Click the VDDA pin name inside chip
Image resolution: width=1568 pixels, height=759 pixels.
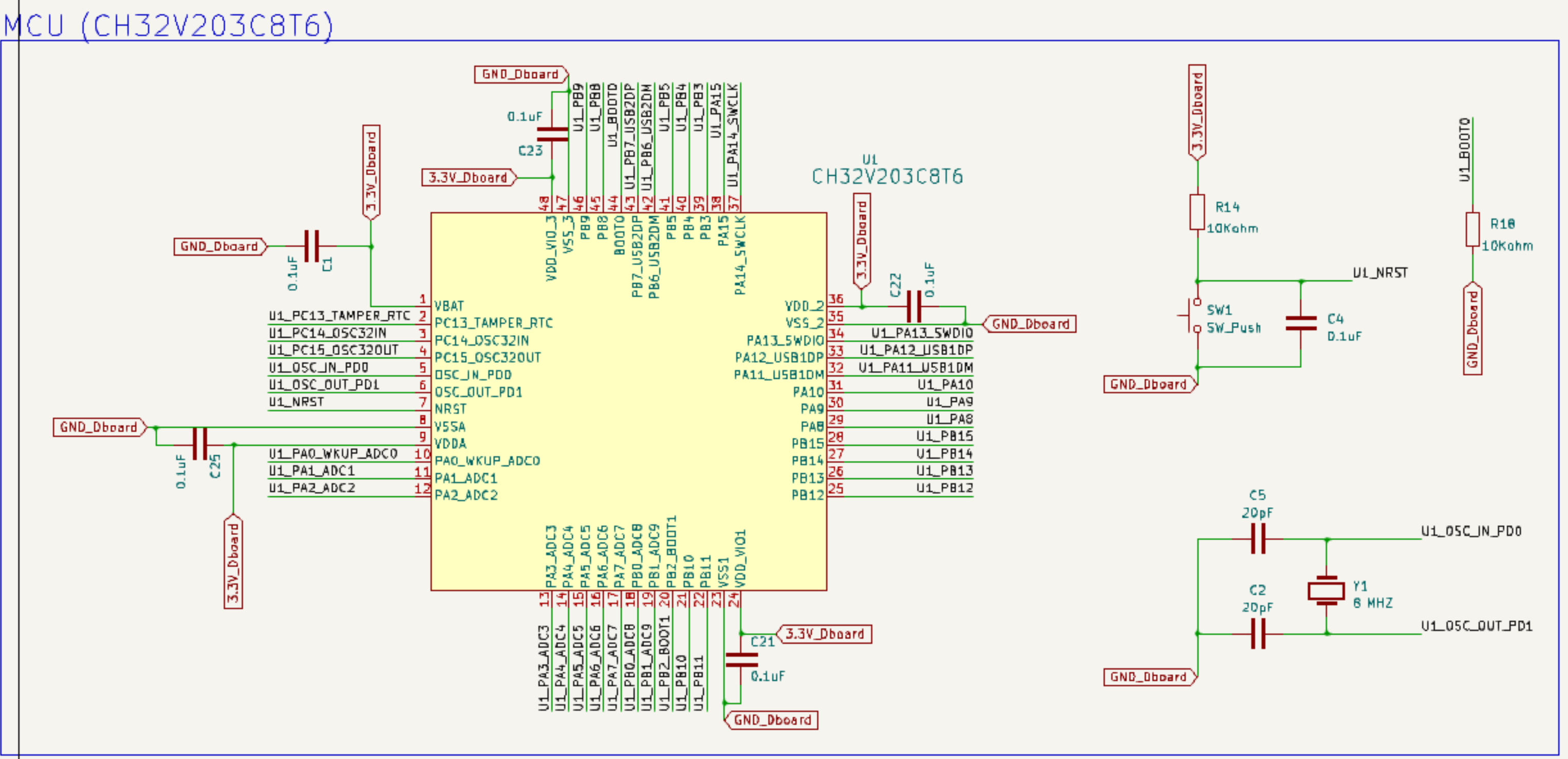tap(451, 443)
